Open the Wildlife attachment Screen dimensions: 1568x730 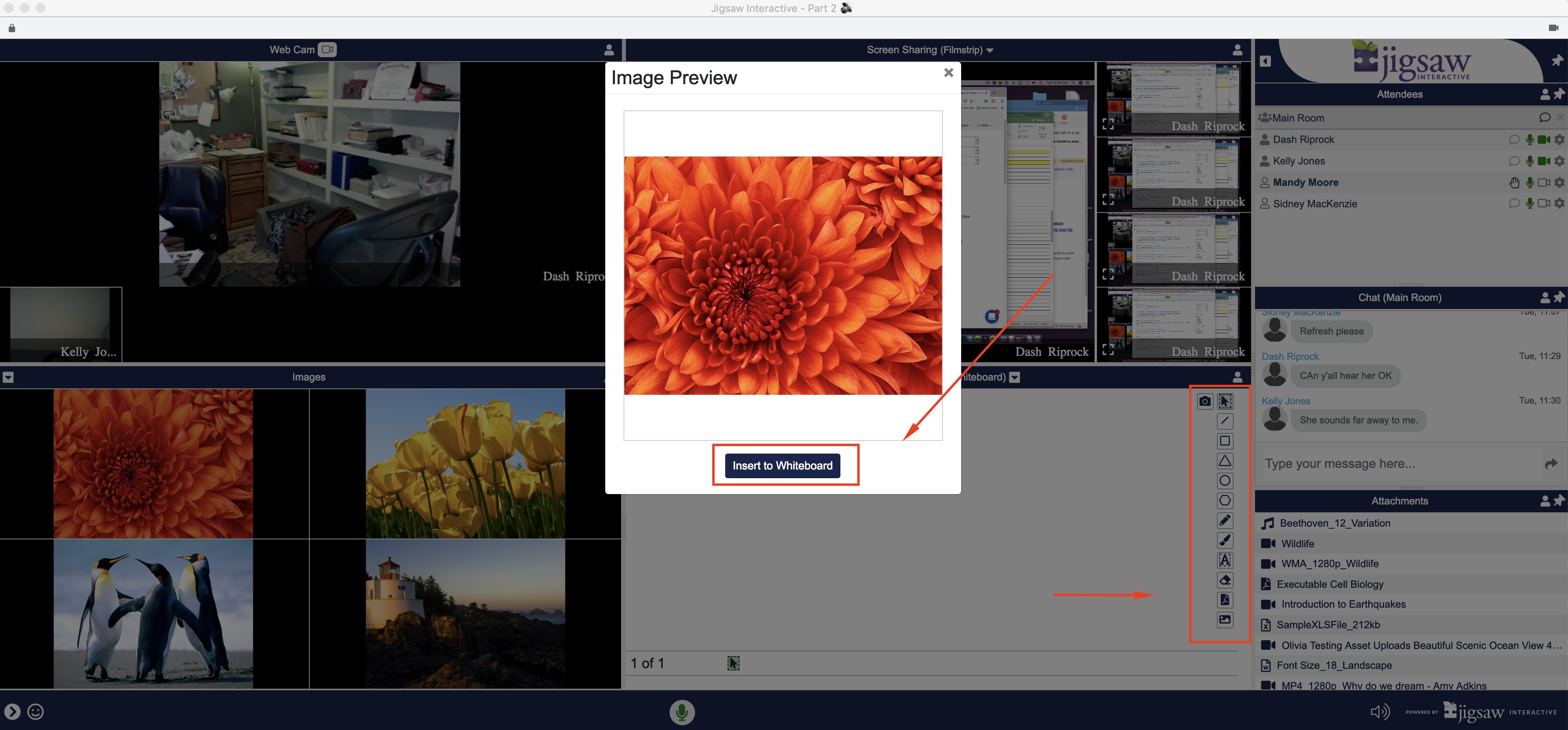(x=1297, y=544)
